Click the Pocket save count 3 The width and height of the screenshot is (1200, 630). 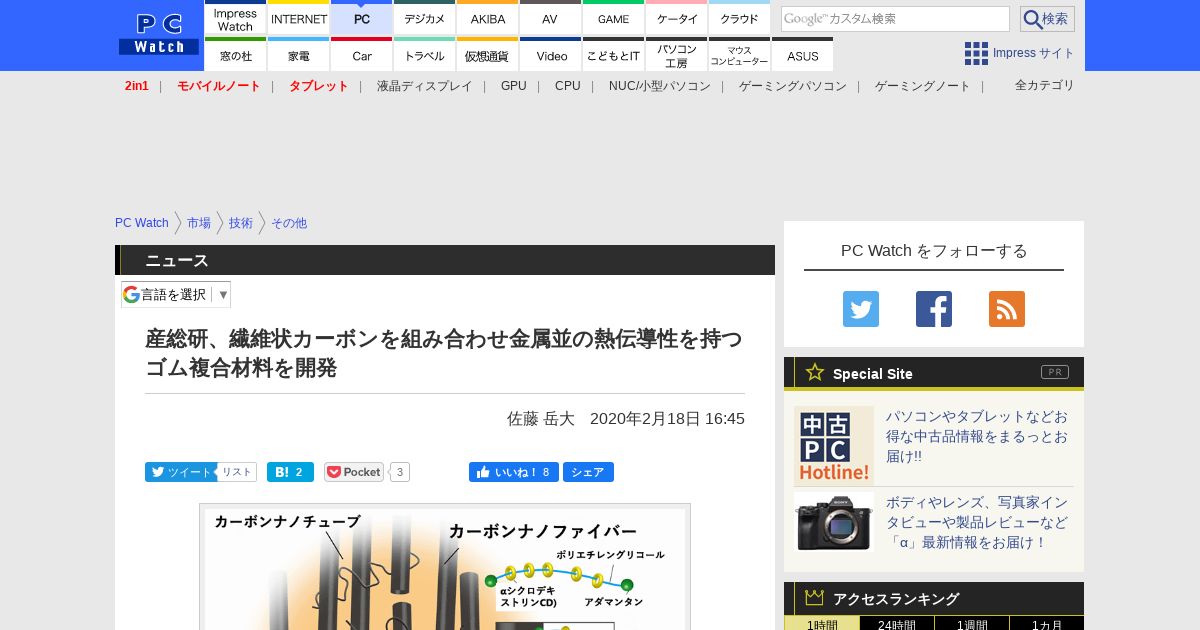[x=399, y=472]
